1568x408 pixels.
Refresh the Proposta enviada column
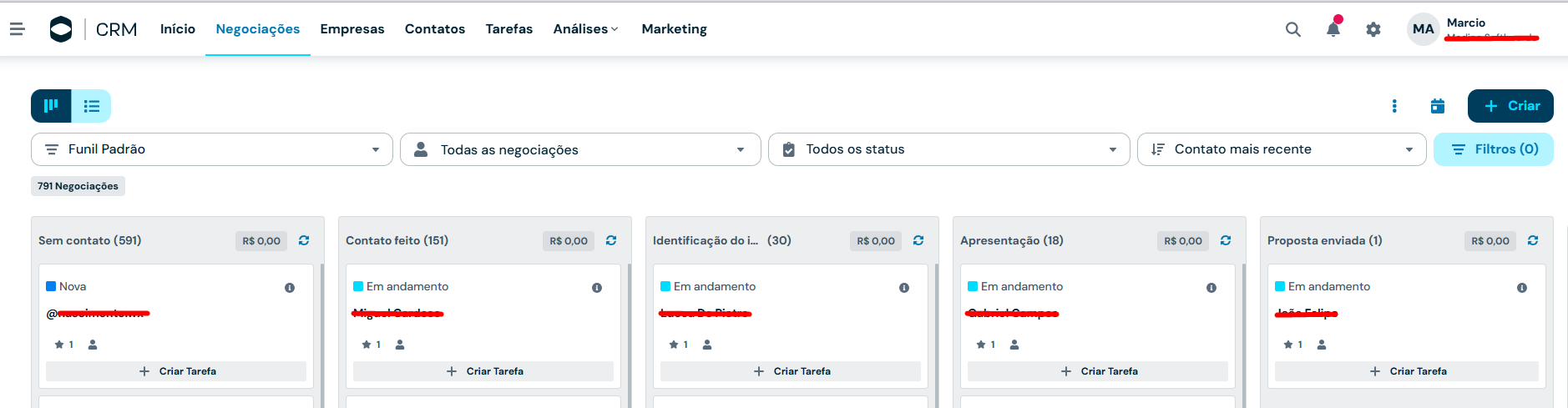1533,240
